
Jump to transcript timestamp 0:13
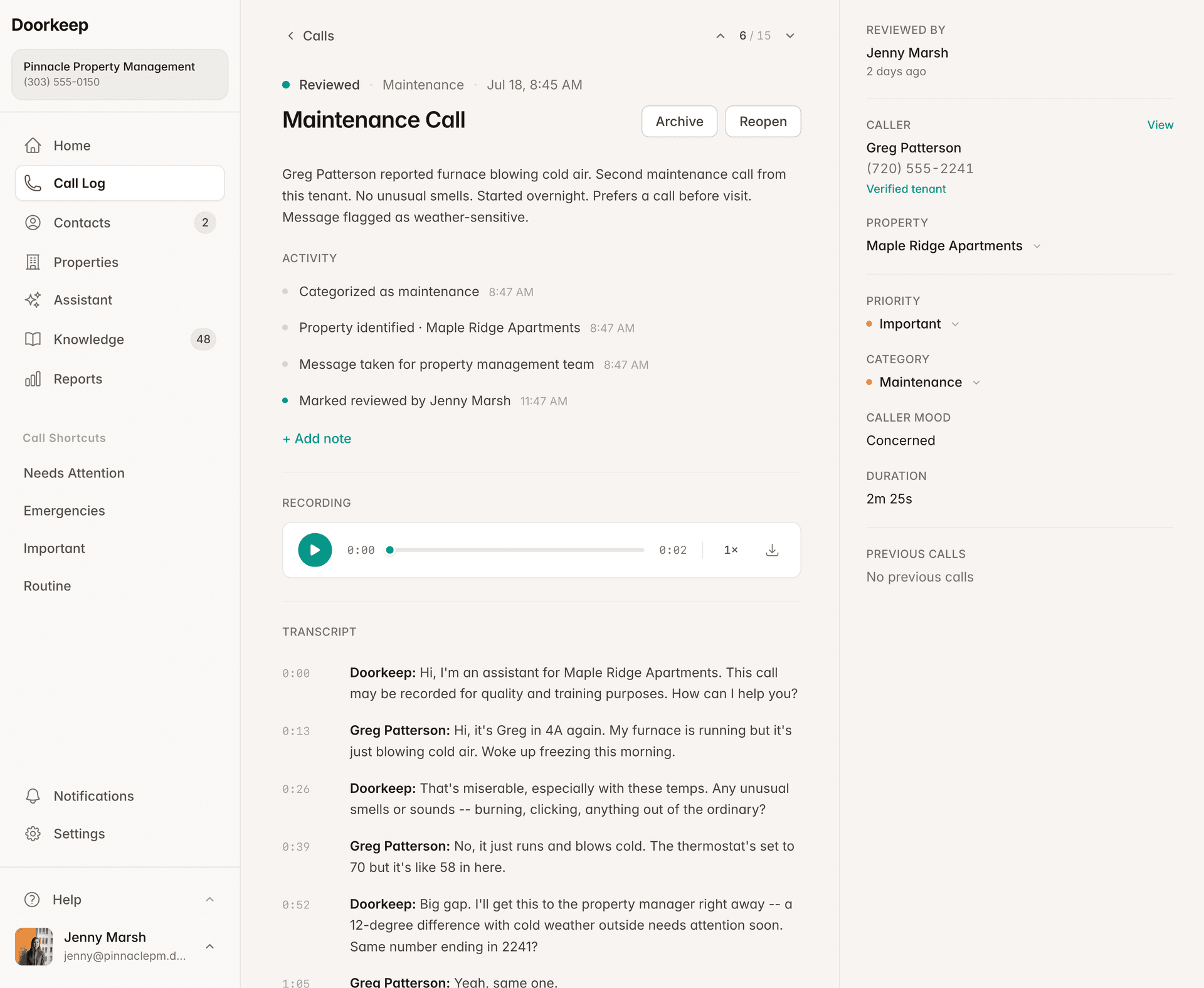click(296, 731)
